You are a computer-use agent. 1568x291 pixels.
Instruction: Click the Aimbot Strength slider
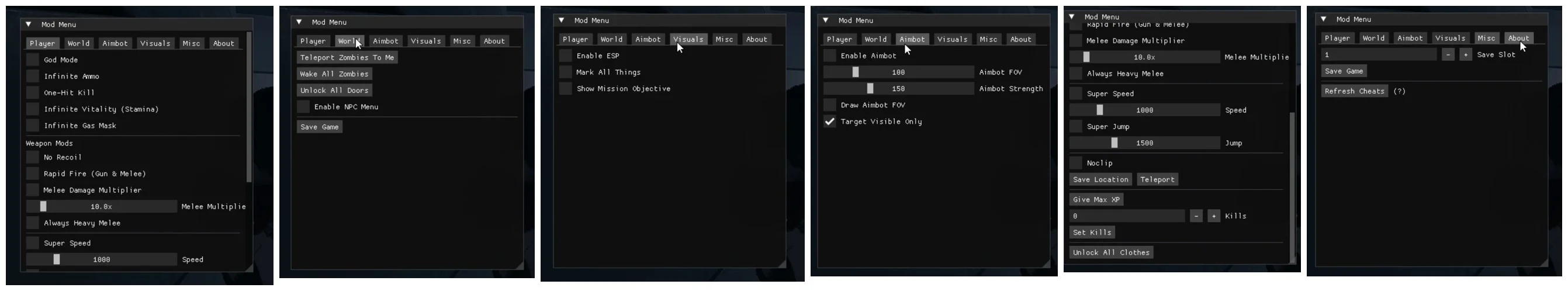pos(898,88)
